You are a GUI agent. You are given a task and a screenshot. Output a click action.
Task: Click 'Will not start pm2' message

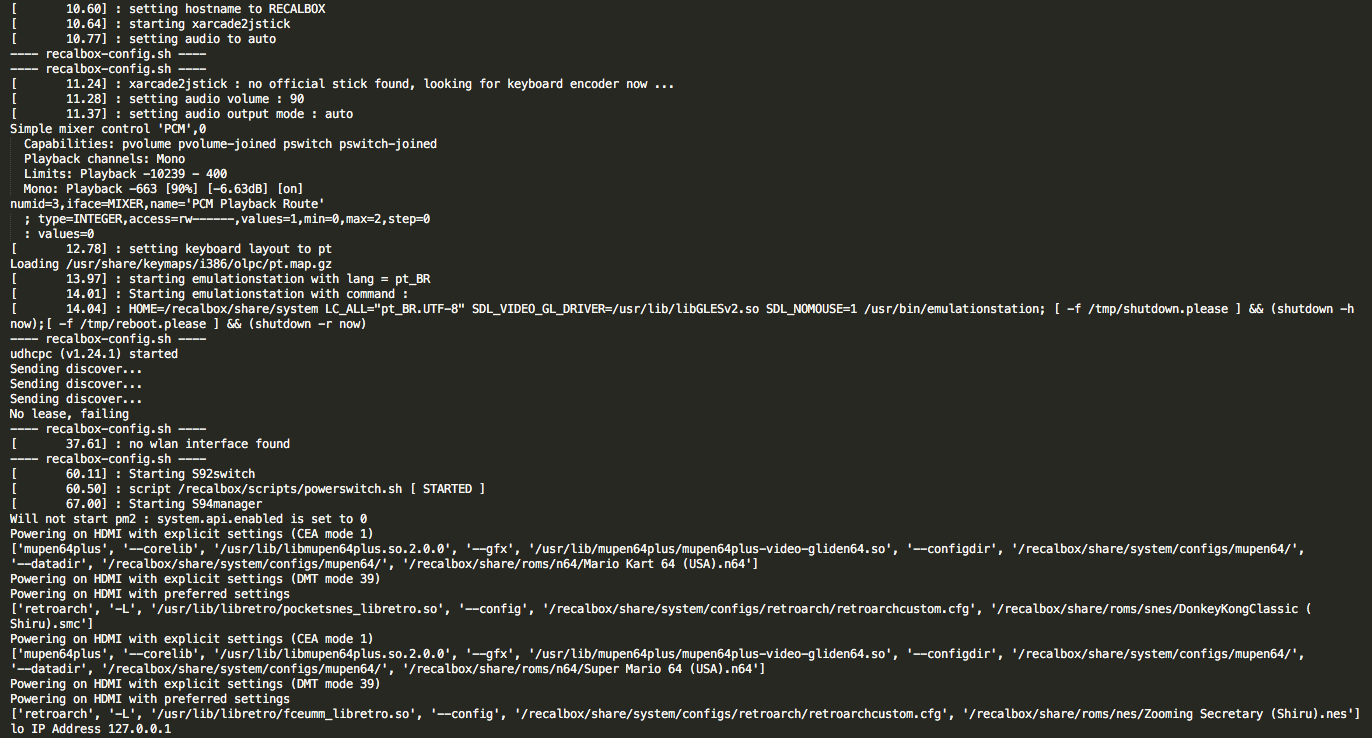click(x=188, y=519)
